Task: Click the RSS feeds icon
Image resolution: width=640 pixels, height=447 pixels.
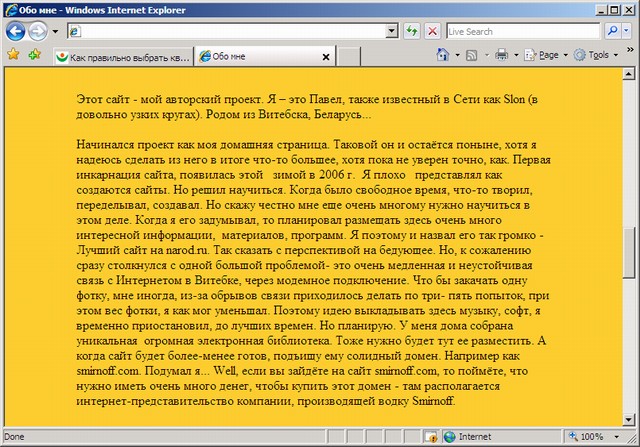Action: [x=471, y=55]
